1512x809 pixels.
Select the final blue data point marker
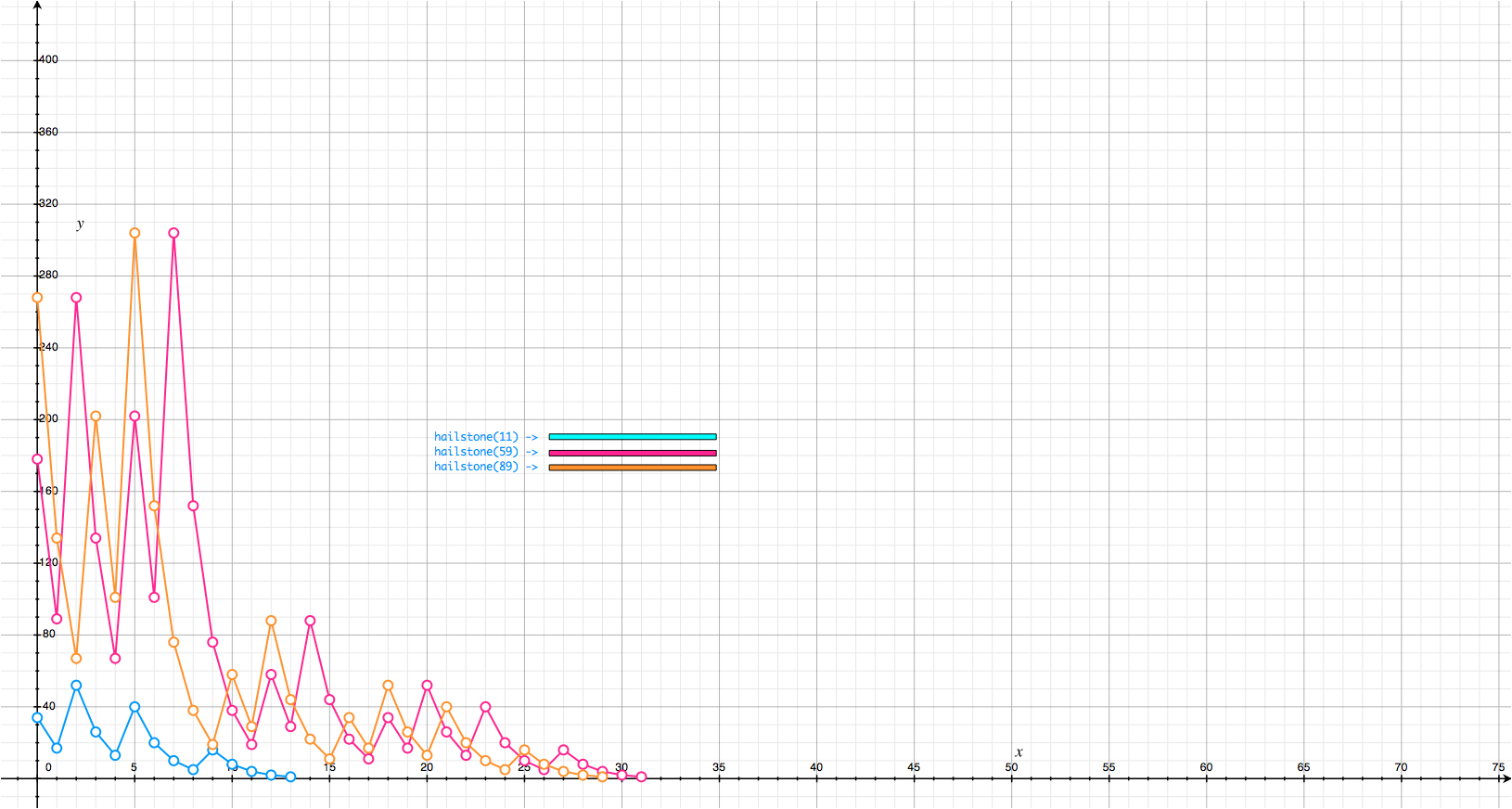(290, 777)
